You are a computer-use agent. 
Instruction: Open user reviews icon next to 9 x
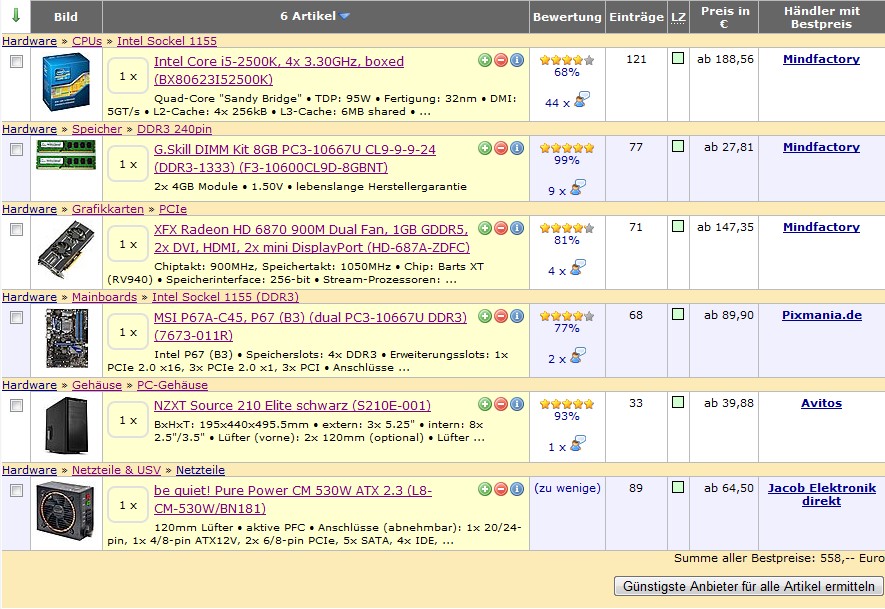(x=578, y=188)
